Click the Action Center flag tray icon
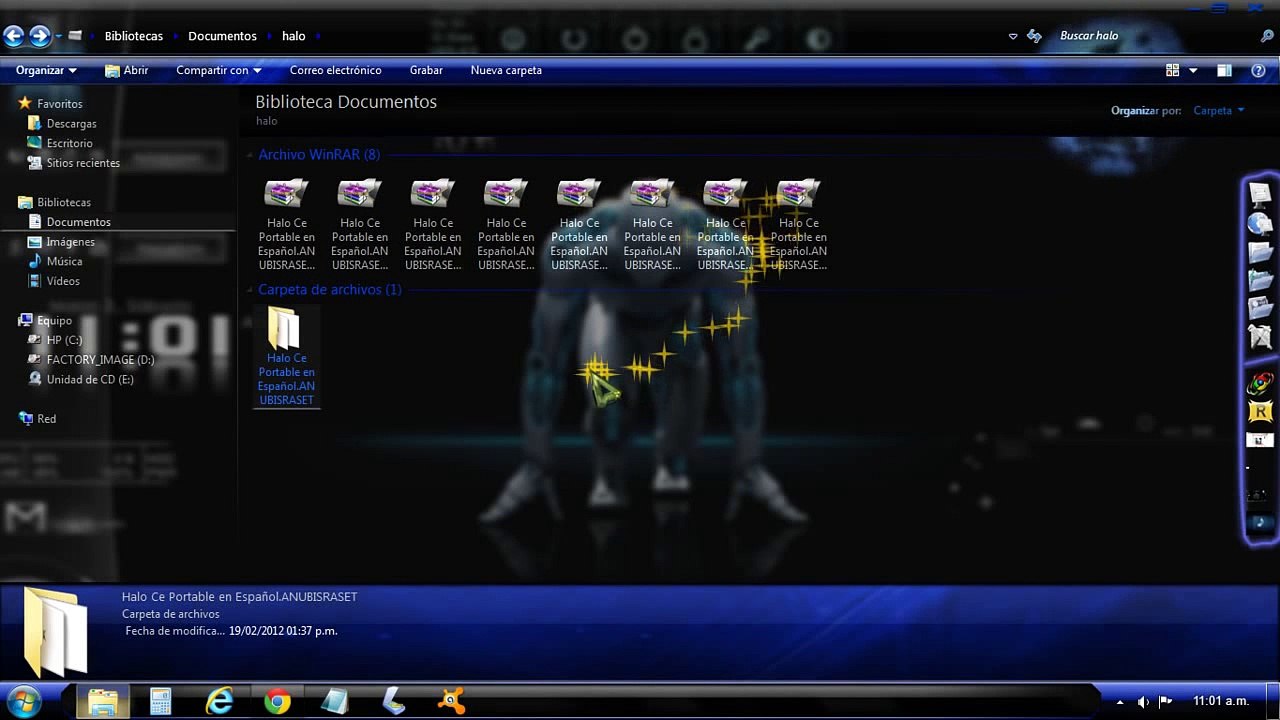The width and height of the screenshot is (1280, 720). (x=1165, y=702)
